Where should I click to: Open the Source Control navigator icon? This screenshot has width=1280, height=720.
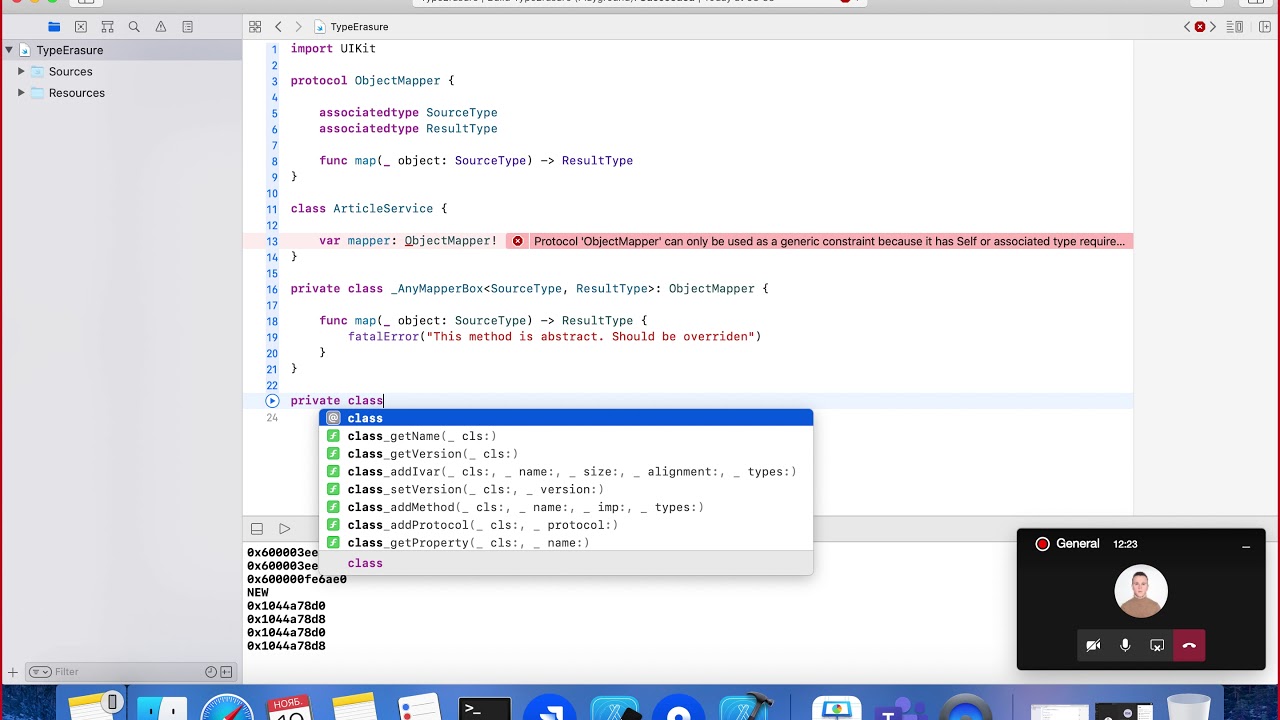[81, 27]
